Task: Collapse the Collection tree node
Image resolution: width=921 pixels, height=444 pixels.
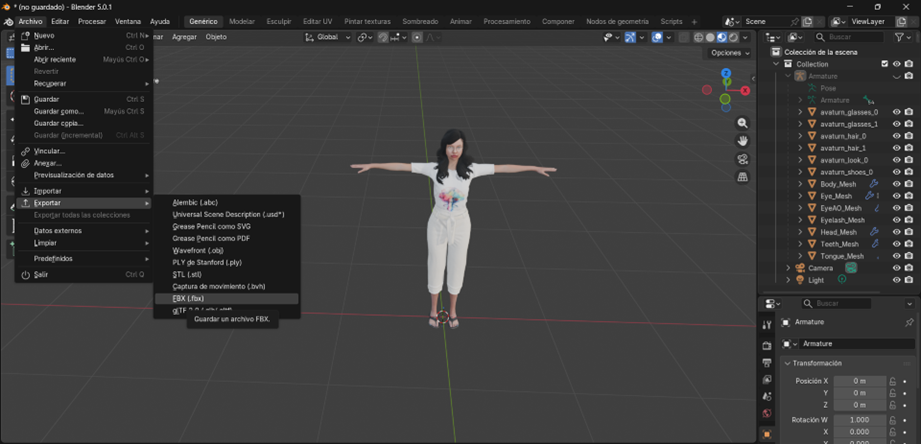Action: click(x=777, y=64)
